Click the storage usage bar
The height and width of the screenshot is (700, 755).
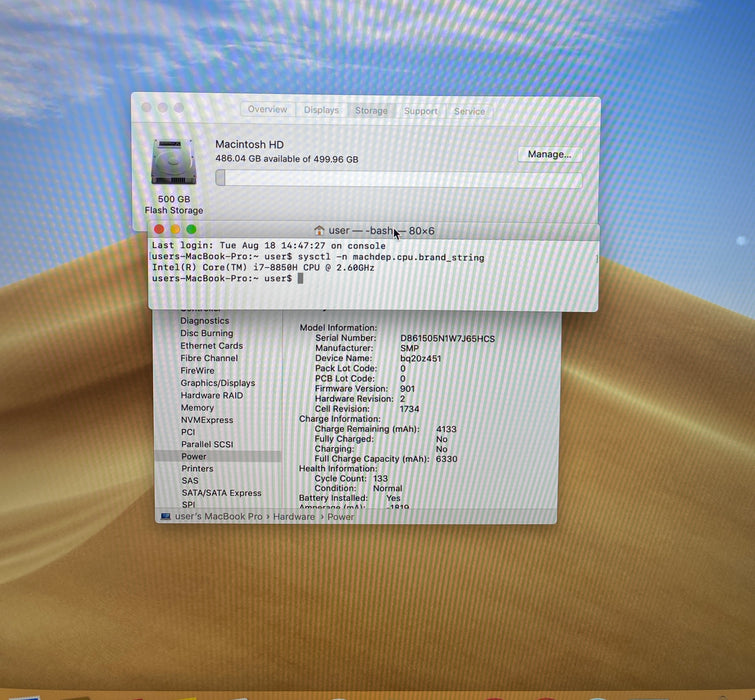click(399, 179)
